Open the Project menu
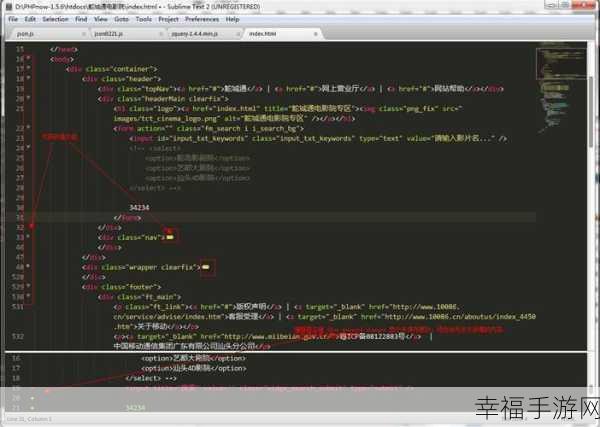This screenshot has height=427, width=600. click(168, 19)
